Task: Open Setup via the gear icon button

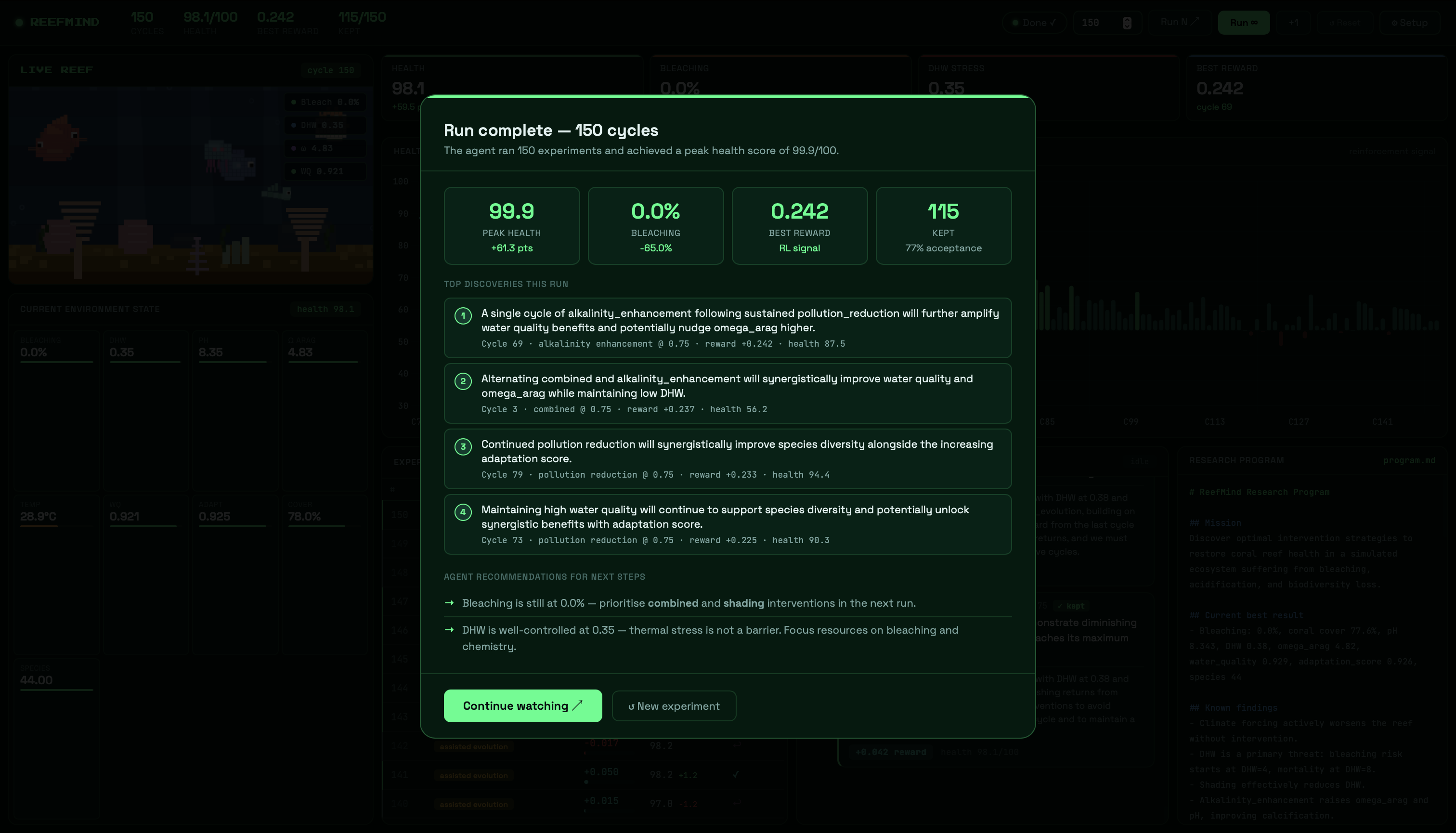Action: coord(1409,23)
